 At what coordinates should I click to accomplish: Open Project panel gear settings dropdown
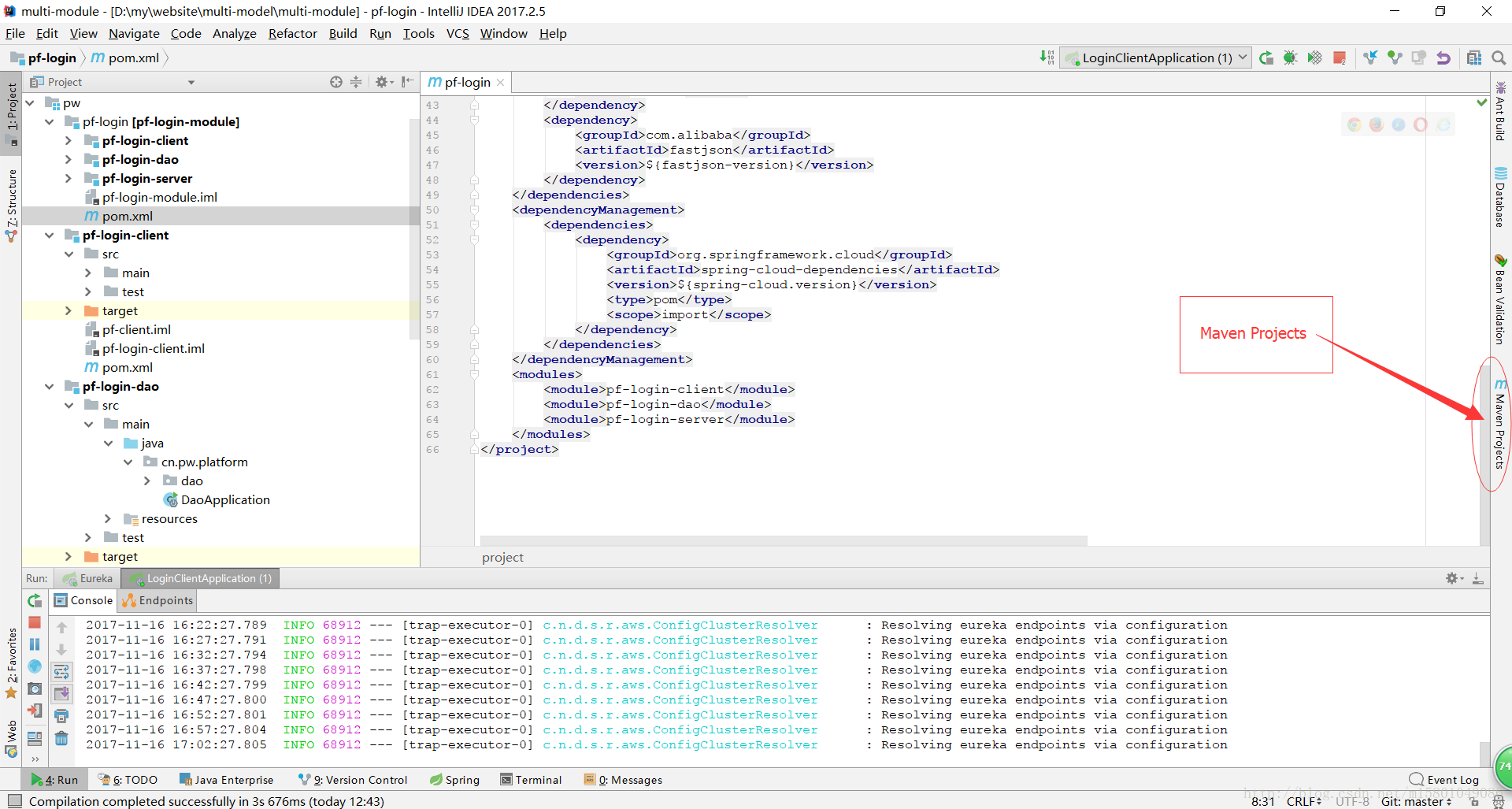click(x=384, y=82)
